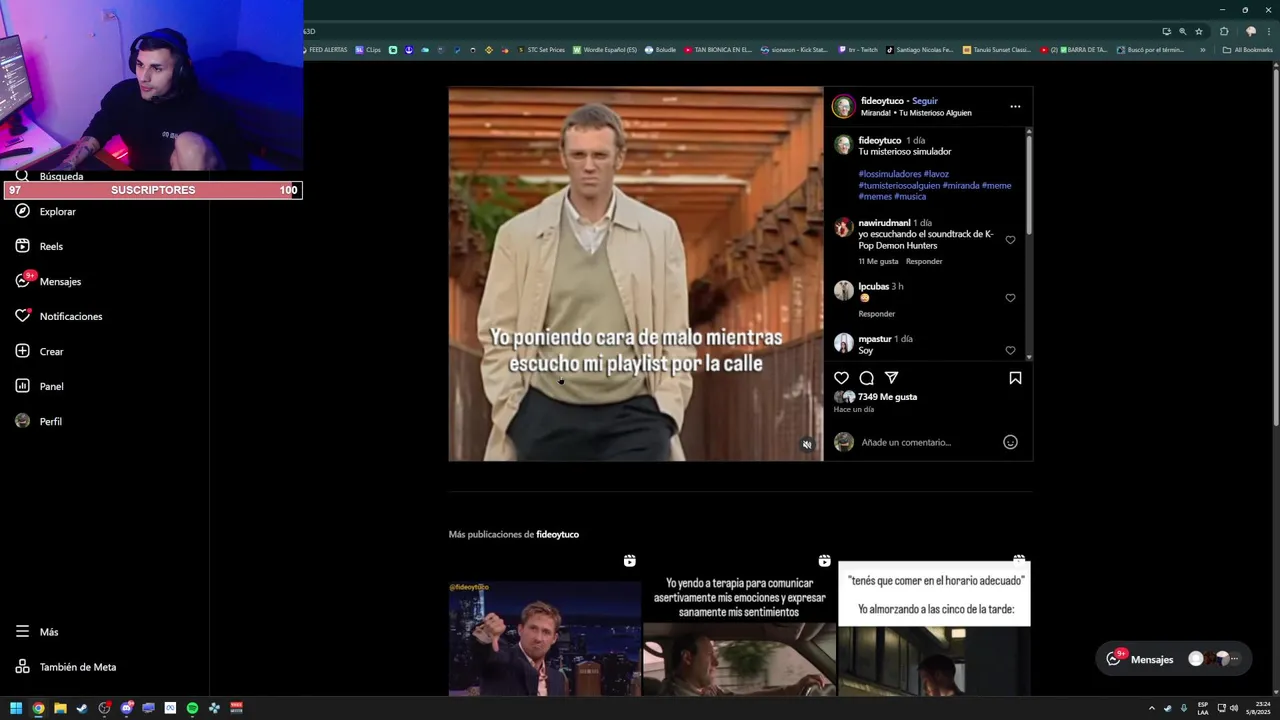
Task: Click the Explorar compass icon
Action: (x=22, y=211)
